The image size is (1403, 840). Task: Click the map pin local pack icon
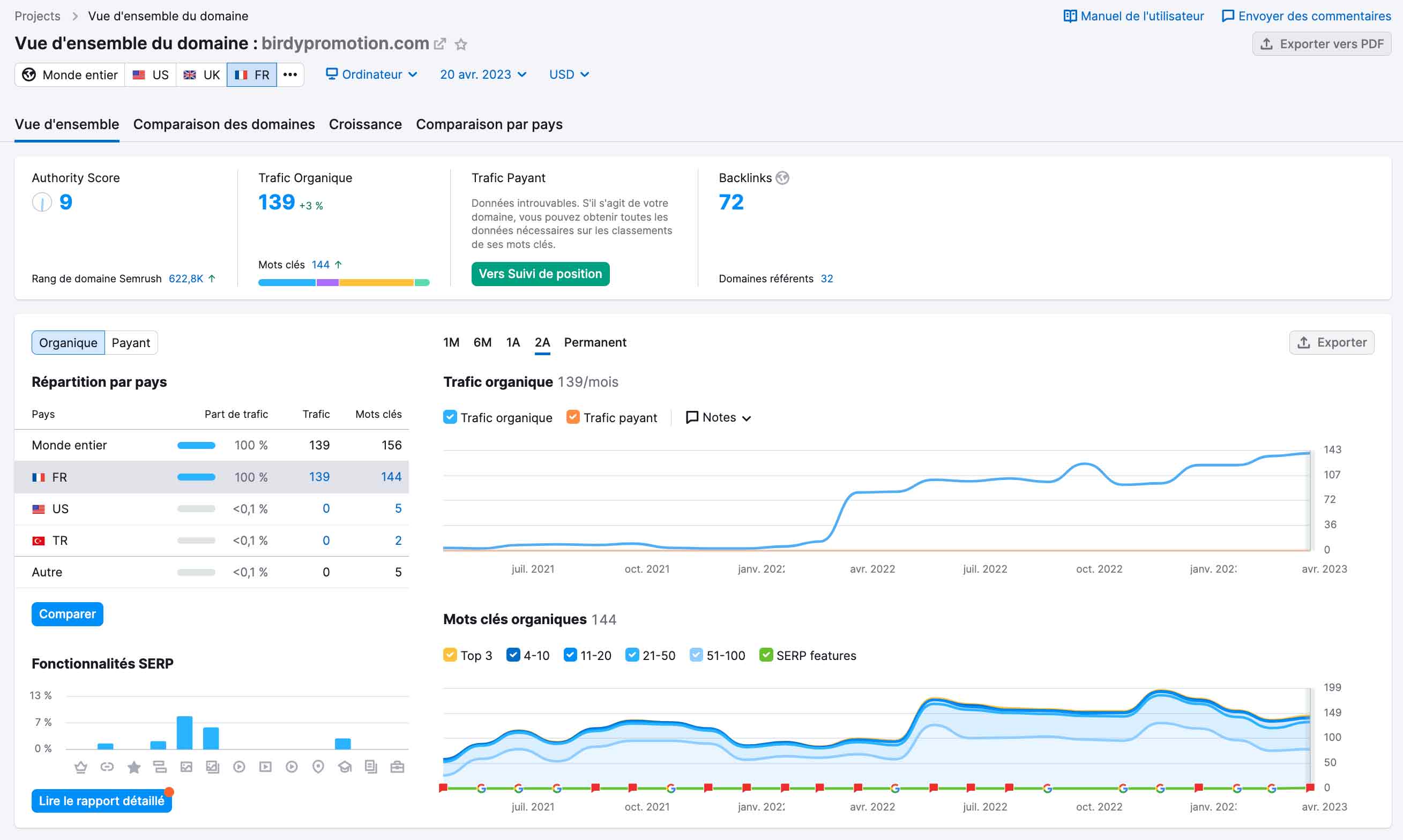click(x=318, y=767)
